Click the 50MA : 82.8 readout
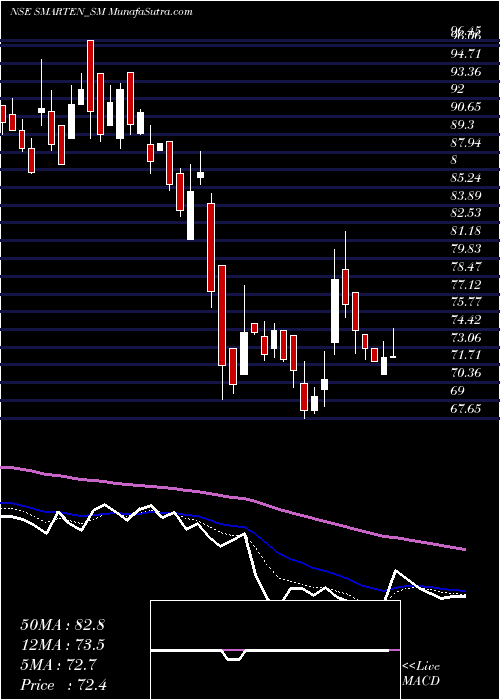Image resolution: width=500 pixels, height=700 pixels. (62, 625)
